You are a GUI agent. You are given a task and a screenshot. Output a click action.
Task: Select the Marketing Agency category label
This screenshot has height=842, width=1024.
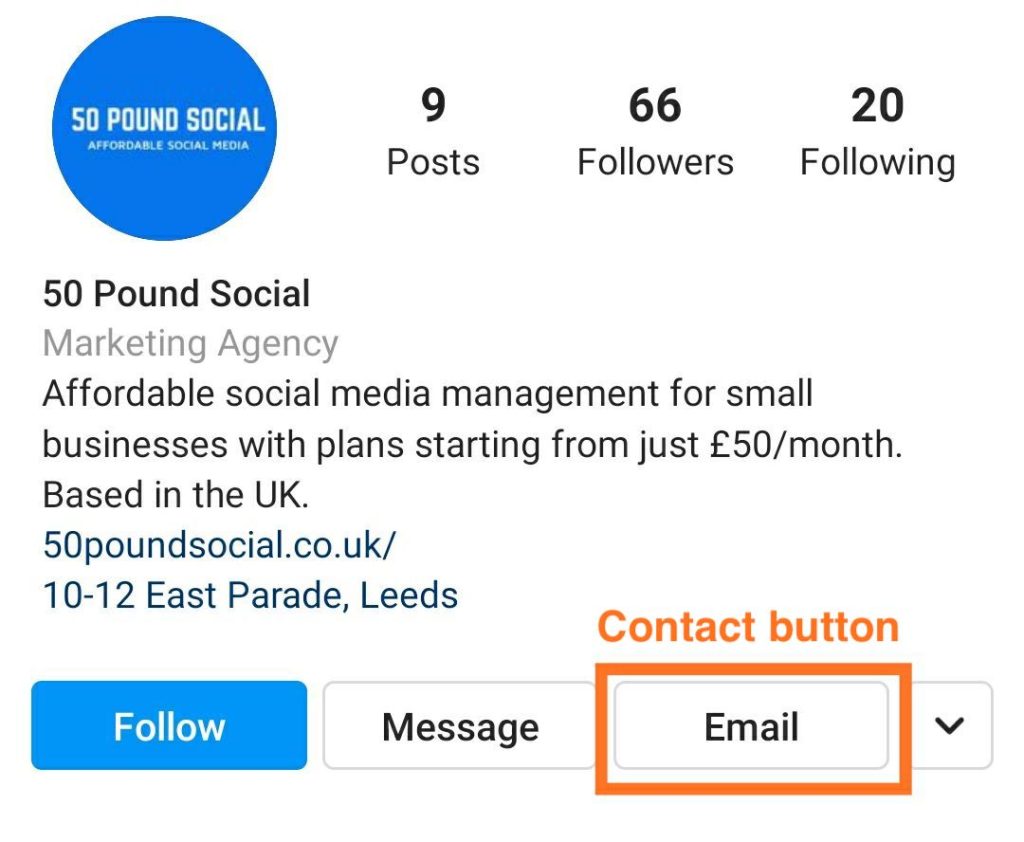(190, 344)
